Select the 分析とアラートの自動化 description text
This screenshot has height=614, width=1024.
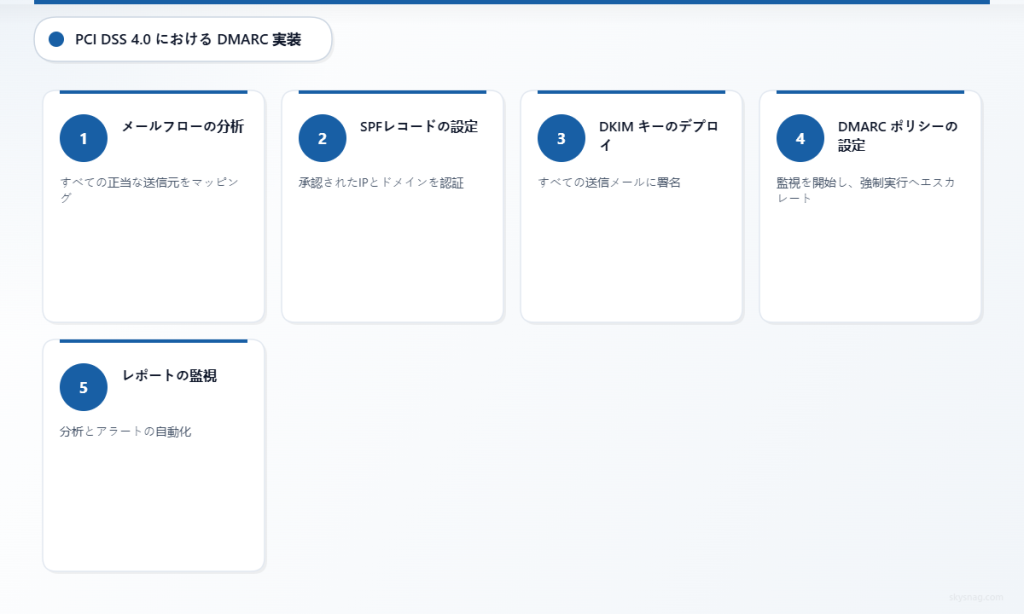[126, 432]
